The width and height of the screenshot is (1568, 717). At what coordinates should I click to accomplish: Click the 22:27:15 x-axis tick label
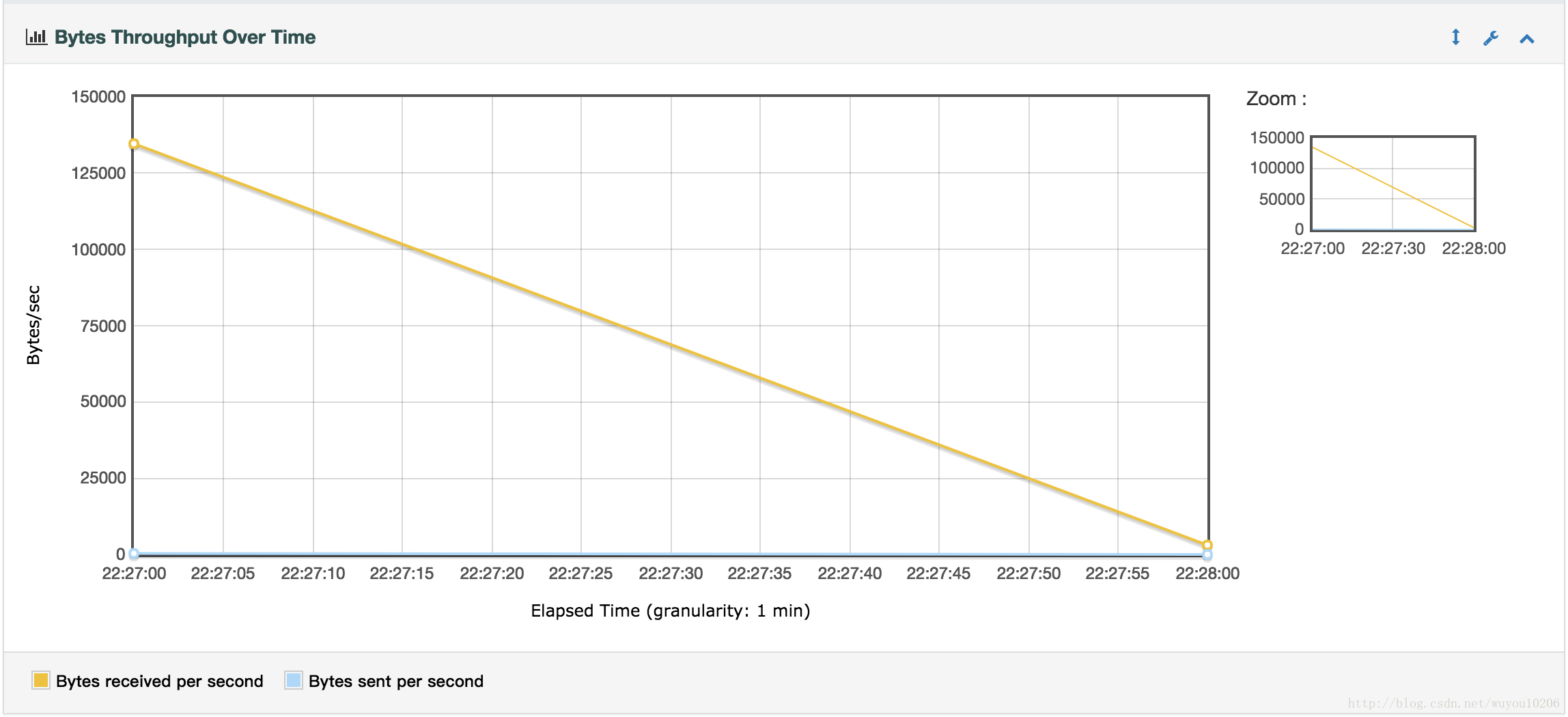tap(402, 574)
